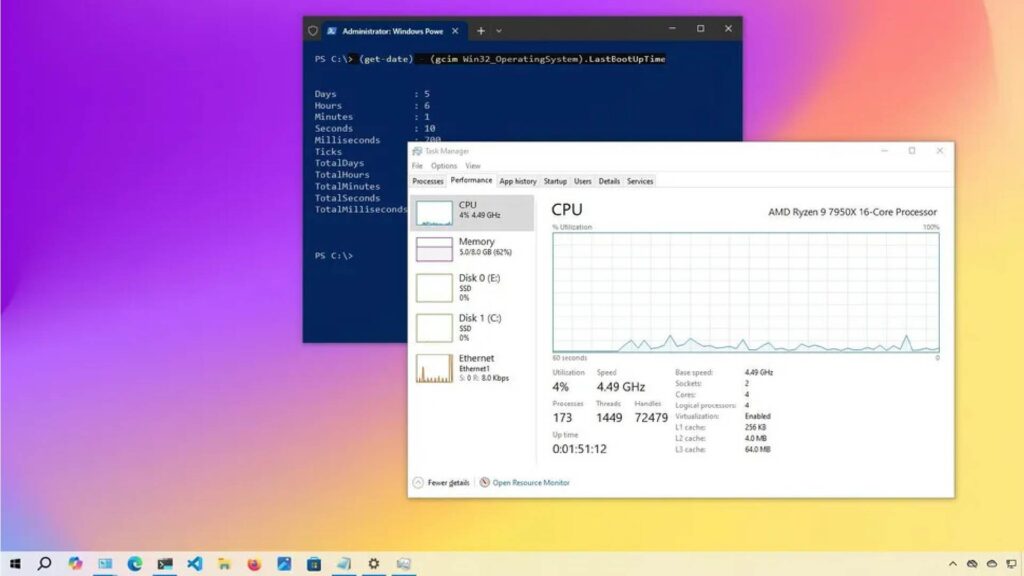
Task: Open Settings gear on taskbar
Action: coord(373,564)
